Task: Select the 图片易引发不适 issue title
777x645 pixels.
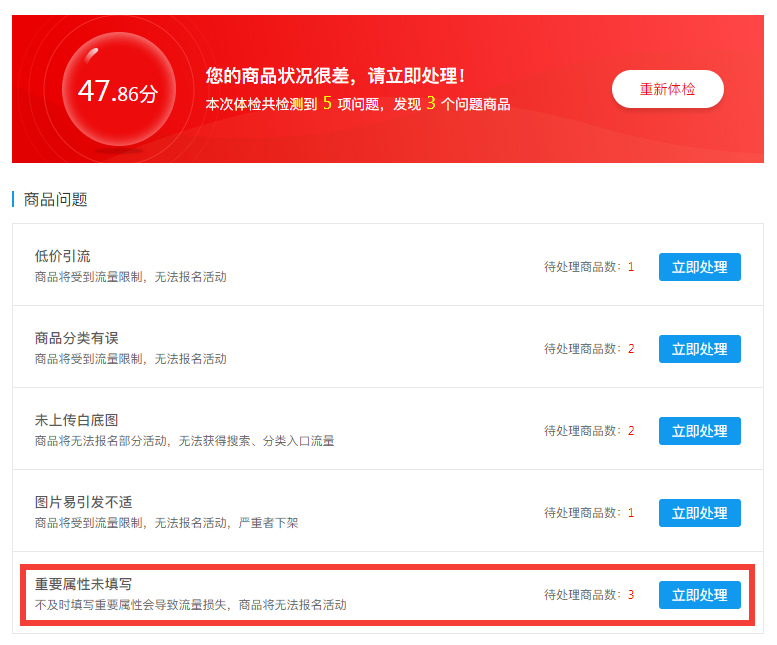Action: pyautogui.click(x=83, y=502)
